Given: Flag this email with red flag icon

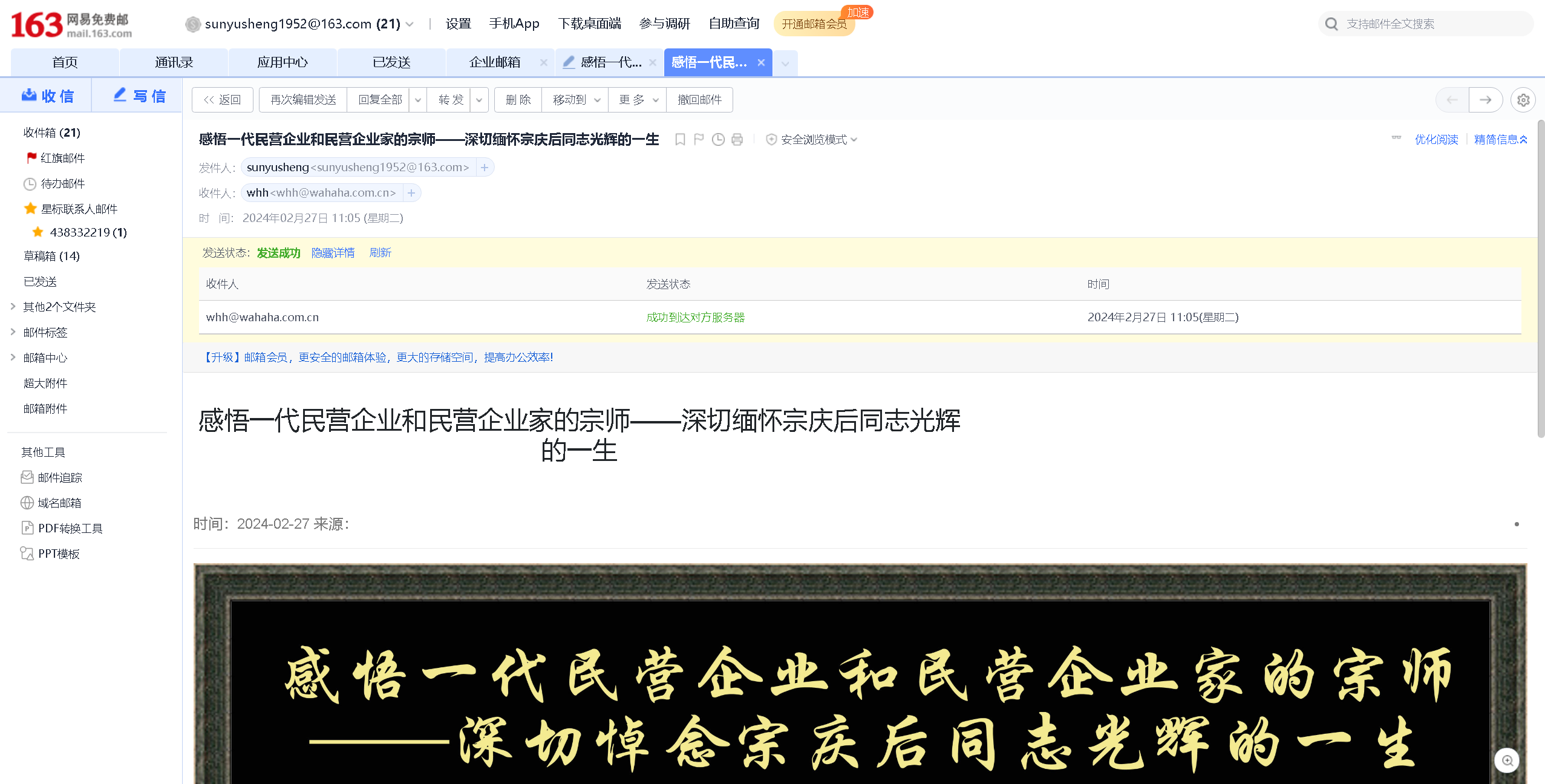Looking at the screenshot, I should (x=699, y=140).
